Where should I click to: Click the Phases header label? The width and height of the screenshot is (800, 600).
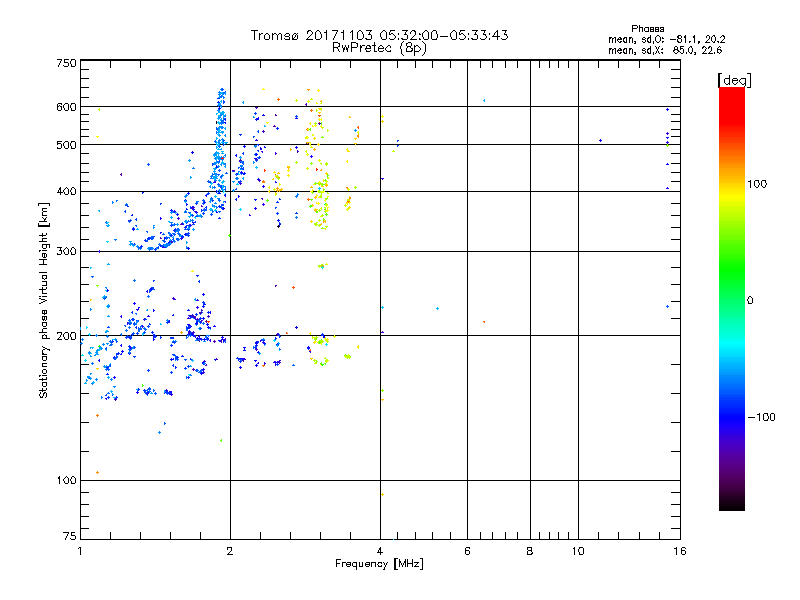[x=647, y=29]
